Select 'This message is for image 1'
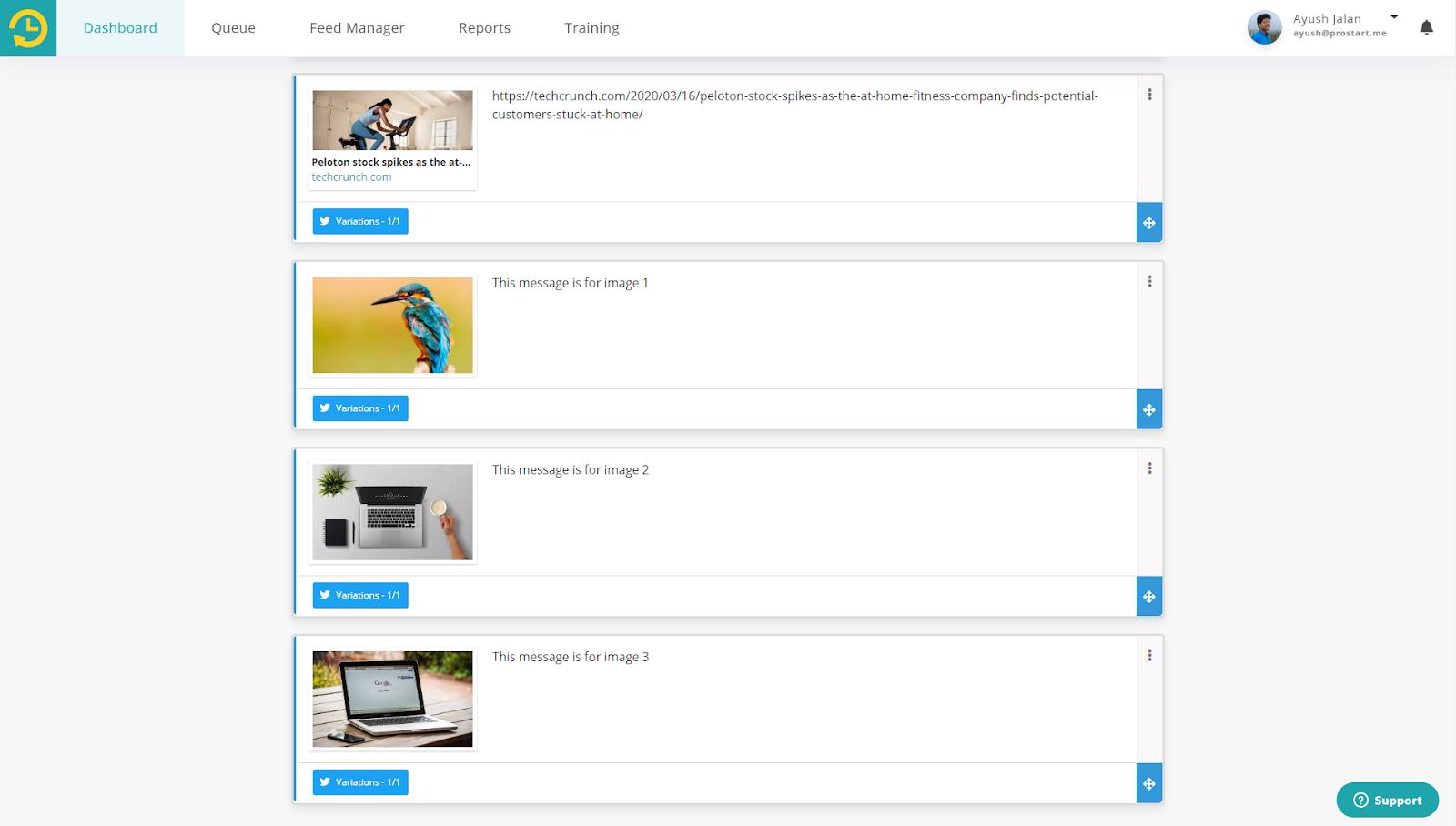This screenshot has height=826, width=1456. click(x=571, y=283)
